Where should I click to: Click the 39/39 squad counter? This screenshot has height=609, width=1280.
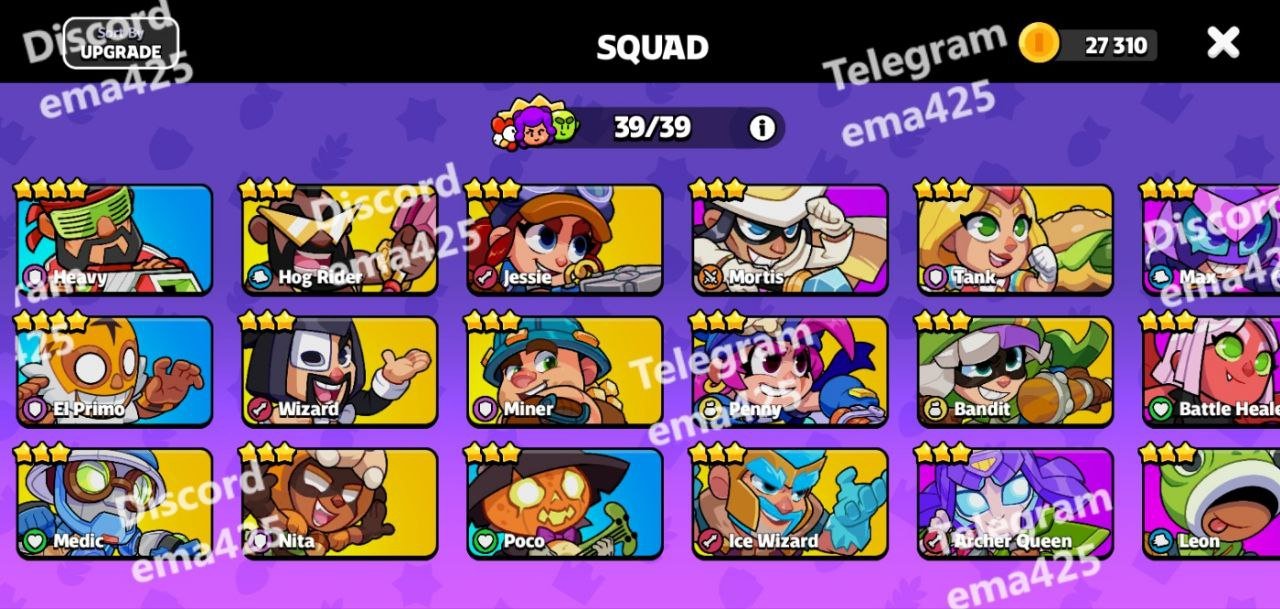click(x=652, y=128)
